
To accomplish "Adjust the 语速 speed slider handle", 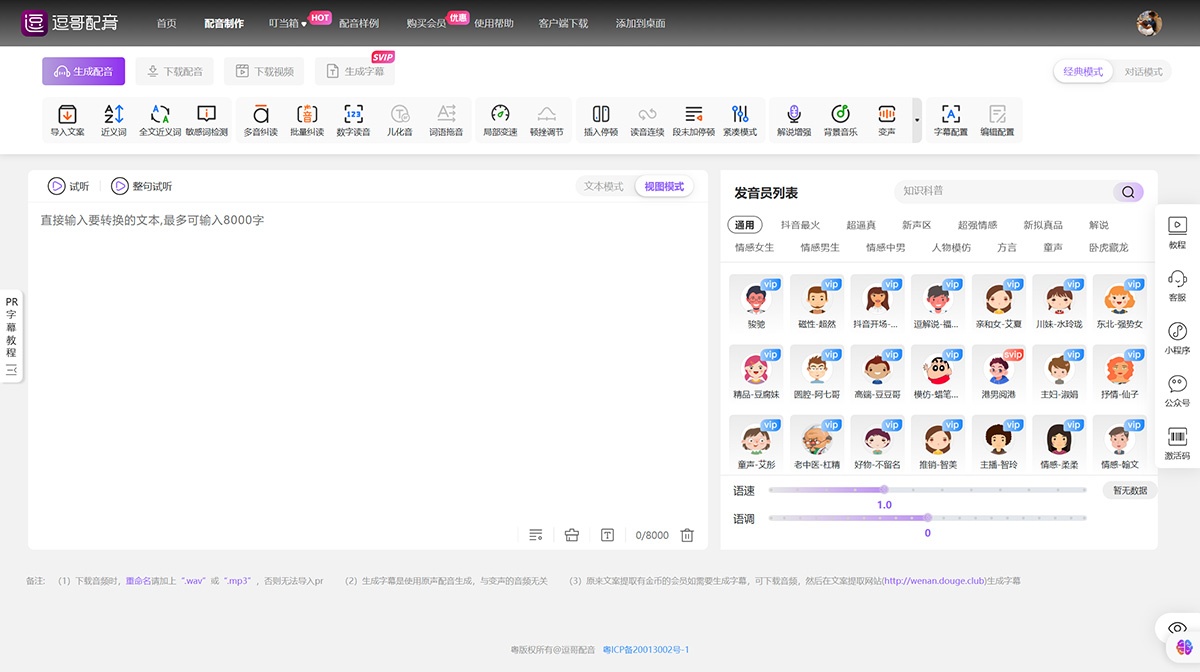I will click(884, 490).
